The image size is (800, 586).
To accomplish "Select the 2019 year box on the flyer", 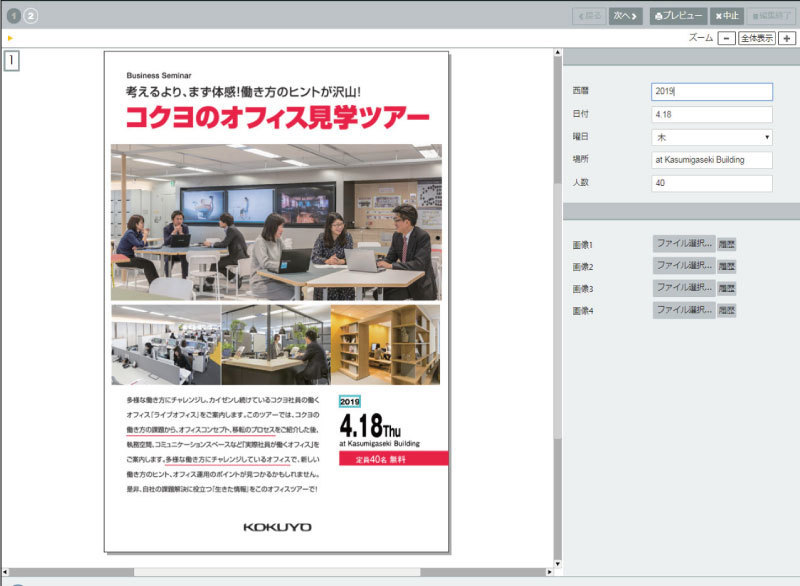I will click(350, 401).
